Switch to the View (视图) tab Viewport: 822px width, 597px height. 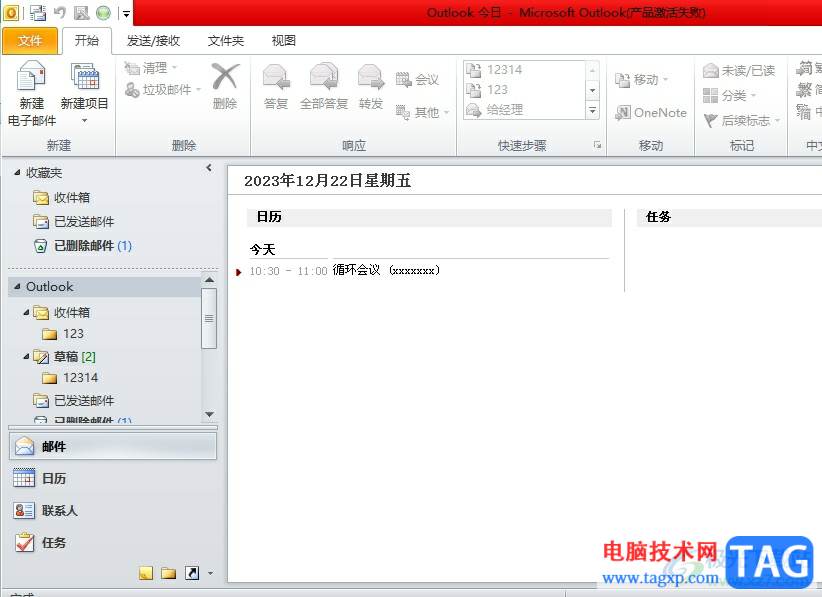tap(284, 40)
